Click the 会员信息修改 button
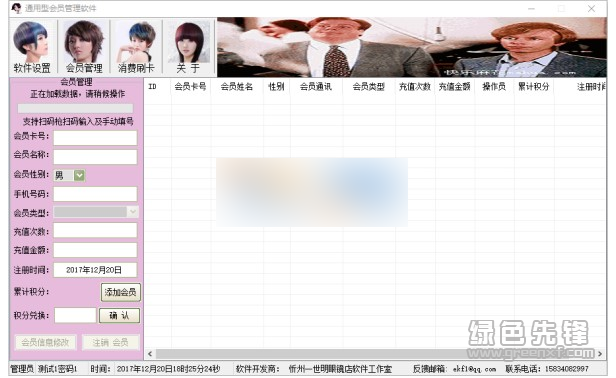616x378 pixels. 46,342
